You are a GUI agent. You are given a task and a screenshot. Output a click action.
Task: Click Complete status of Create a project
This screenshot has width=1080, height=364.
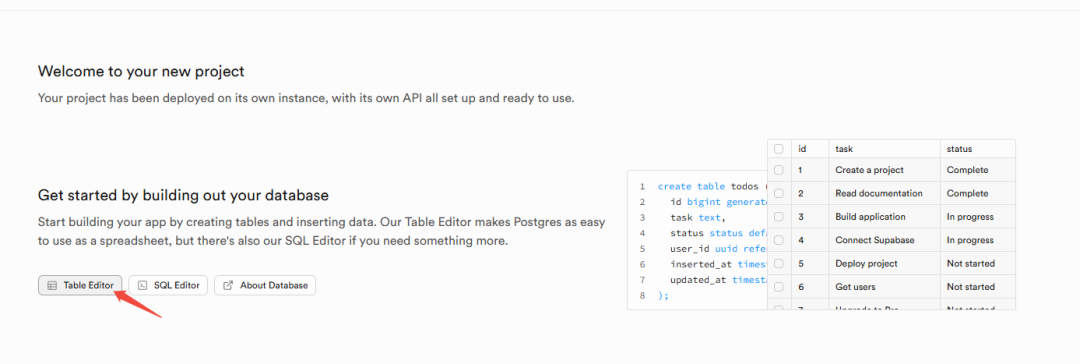point(977,170)
